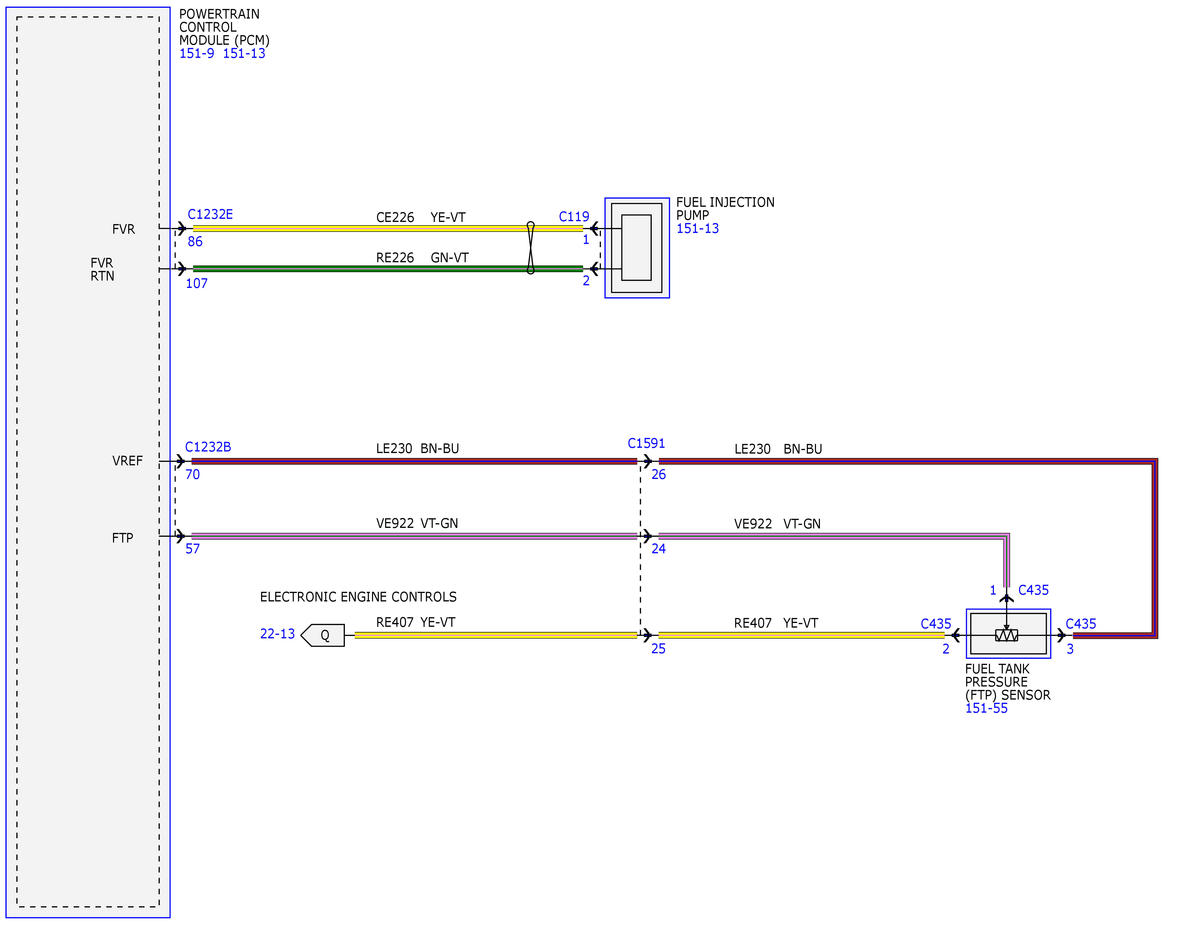The width and height of the screenshot is (1199, 927).
Task: Open the 151-9 PCM page reference link
Action: click(x=197, y=54)
